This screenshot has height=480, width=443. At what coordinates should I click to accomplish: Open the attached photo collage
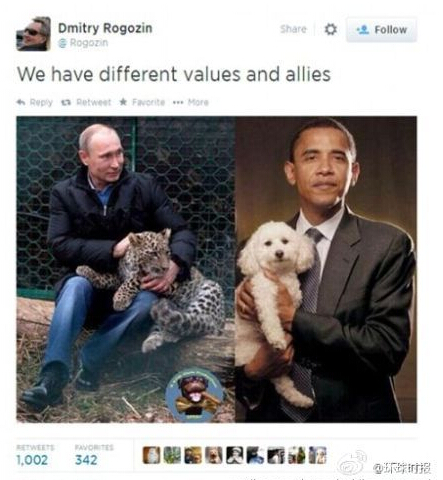click(217, 269)
